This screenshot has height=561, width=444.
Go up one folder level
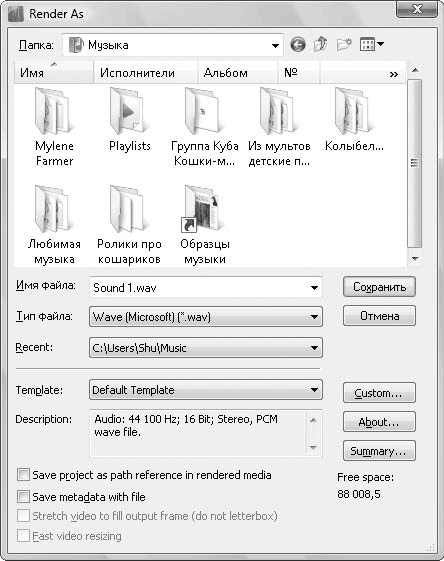[x=321, y=45]
